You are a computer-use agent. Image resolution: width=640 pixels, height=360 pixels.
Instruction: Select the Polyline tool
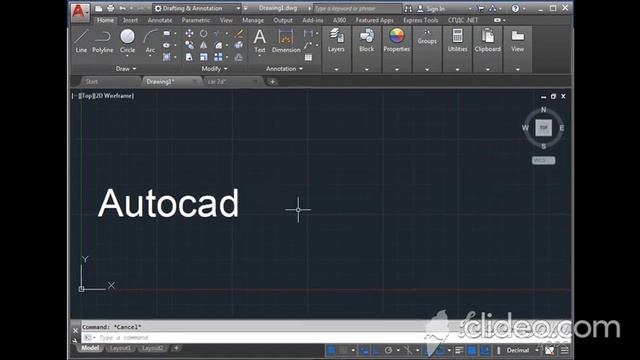coord(102,41)
